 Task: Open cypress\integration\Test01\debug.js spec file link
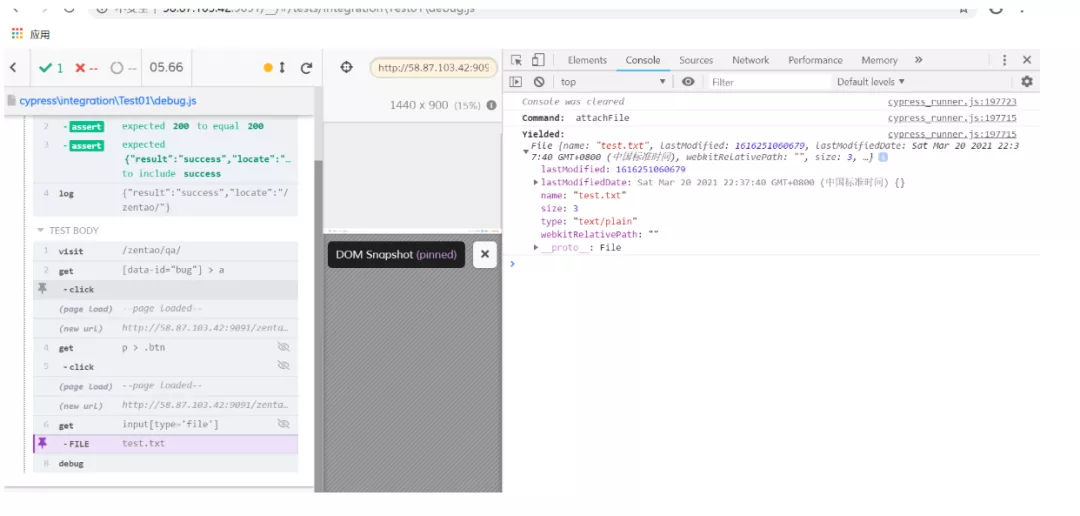click(107, 101)
